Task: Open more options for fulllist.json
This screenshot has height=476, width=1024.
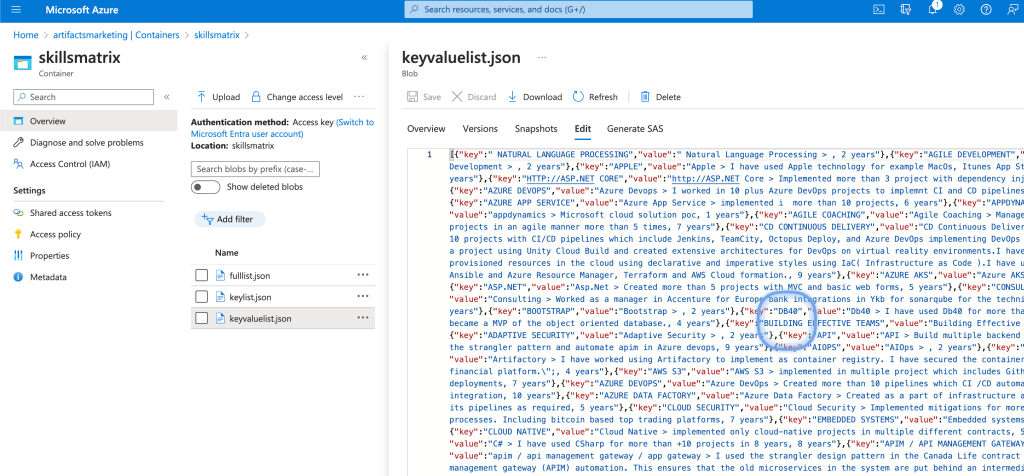Action: click(363, 275)
